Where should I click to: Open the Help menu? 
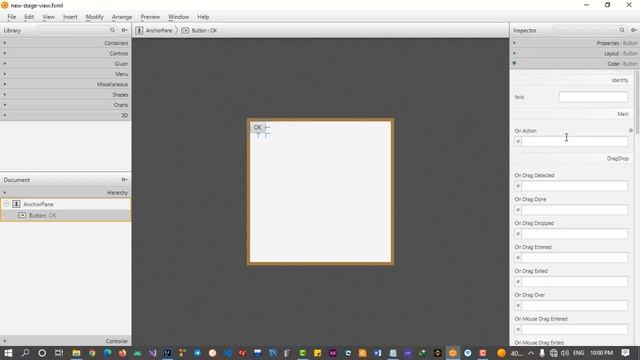(203, 17)
